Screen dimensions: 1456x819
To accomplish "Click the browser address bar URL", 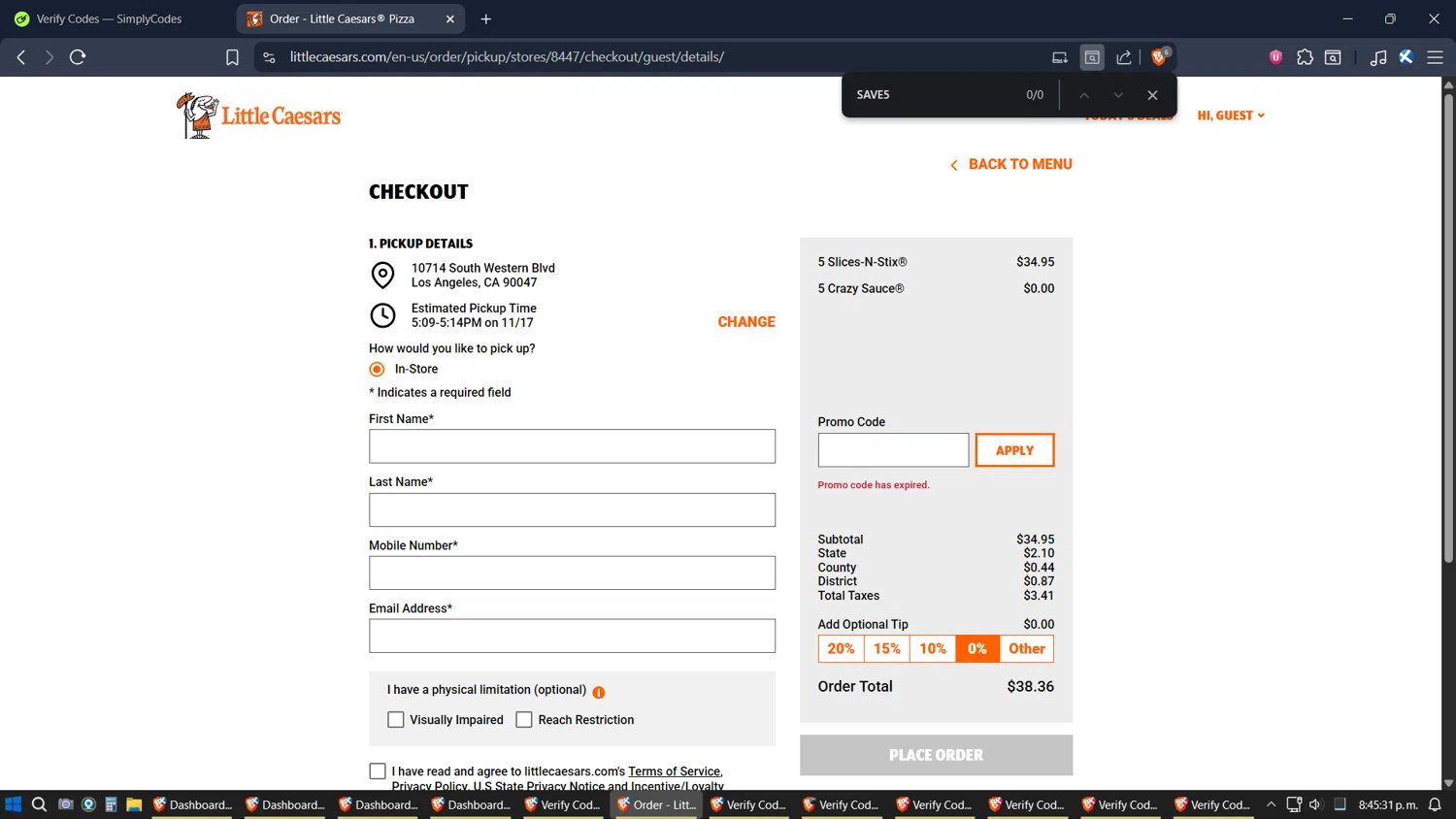I will coord(507,57).
